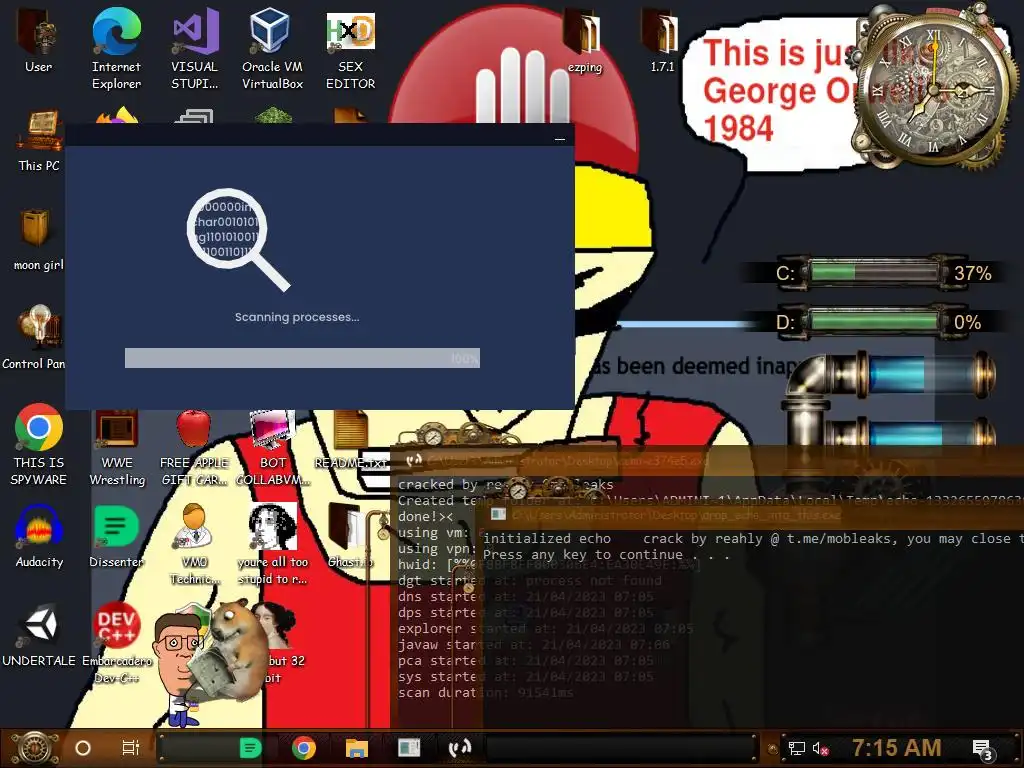Open the 'youre all too stupid' icon
The height and width of the screenshot is (768, 1024).
tap(272, 543)
